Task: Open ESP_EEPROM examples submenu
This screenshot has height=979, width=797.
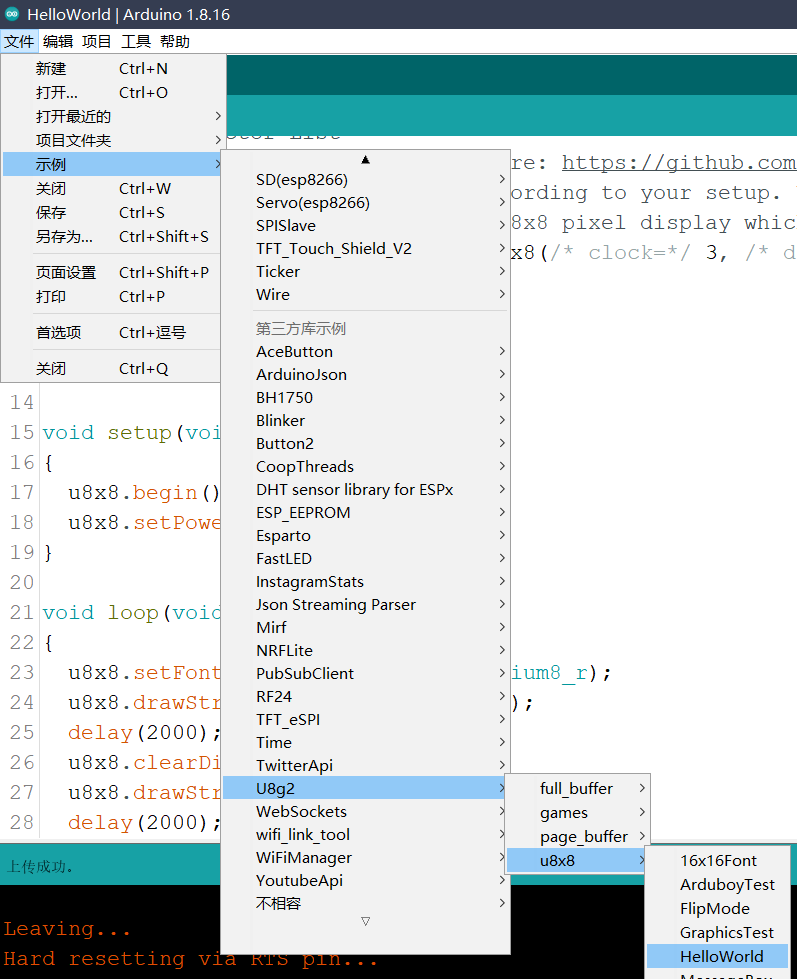Action: [x=366, y=513]
